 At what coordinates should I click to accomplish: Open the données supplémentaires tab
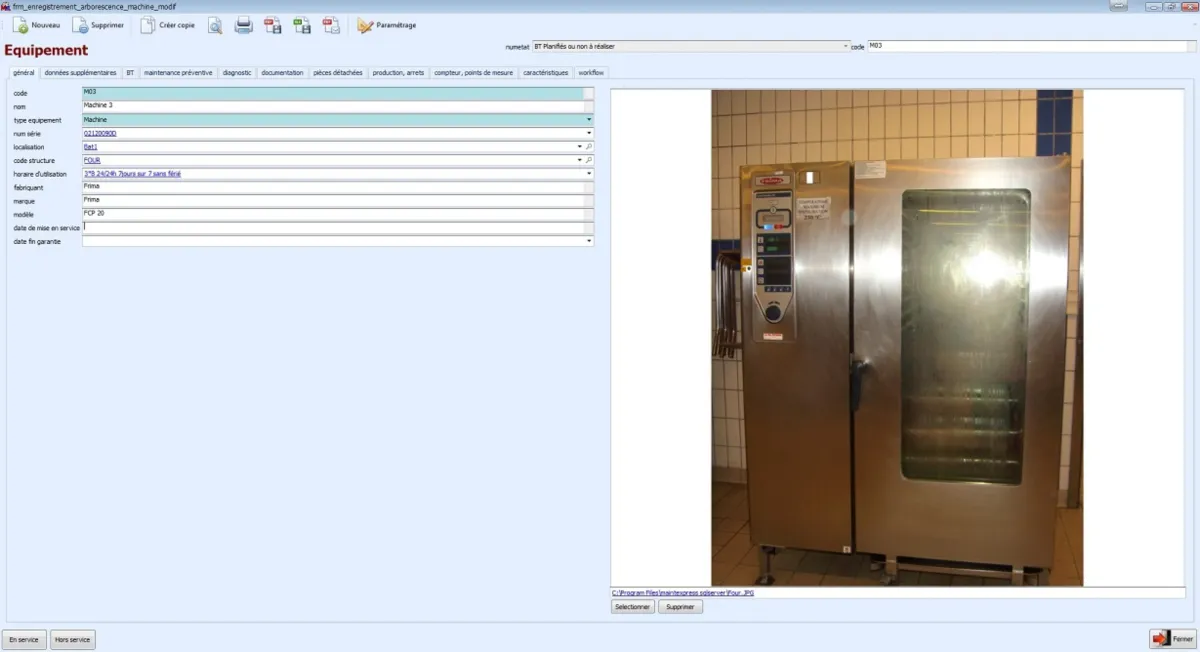point(81,73)
